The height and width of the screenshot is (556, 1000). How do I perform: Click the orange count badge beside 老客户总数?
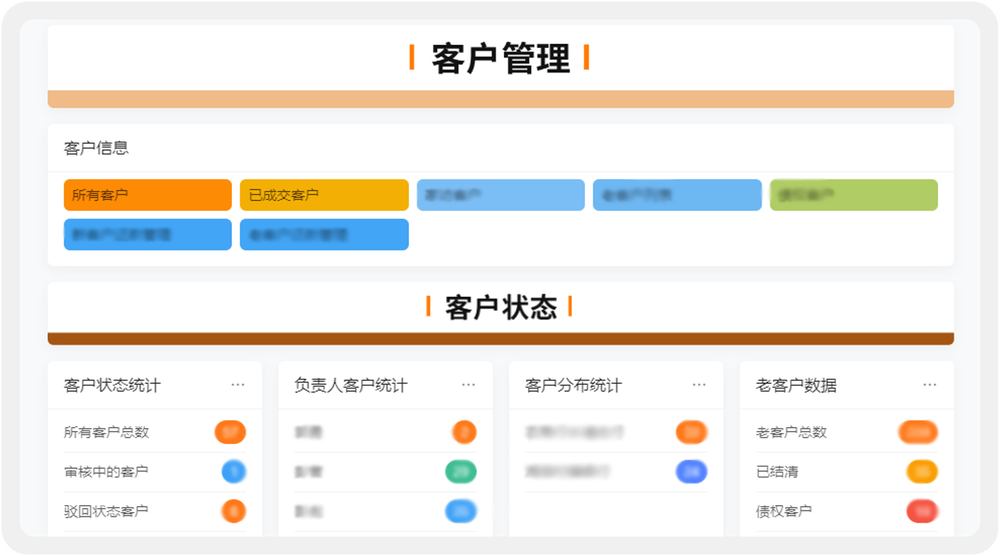click(918, 432)
